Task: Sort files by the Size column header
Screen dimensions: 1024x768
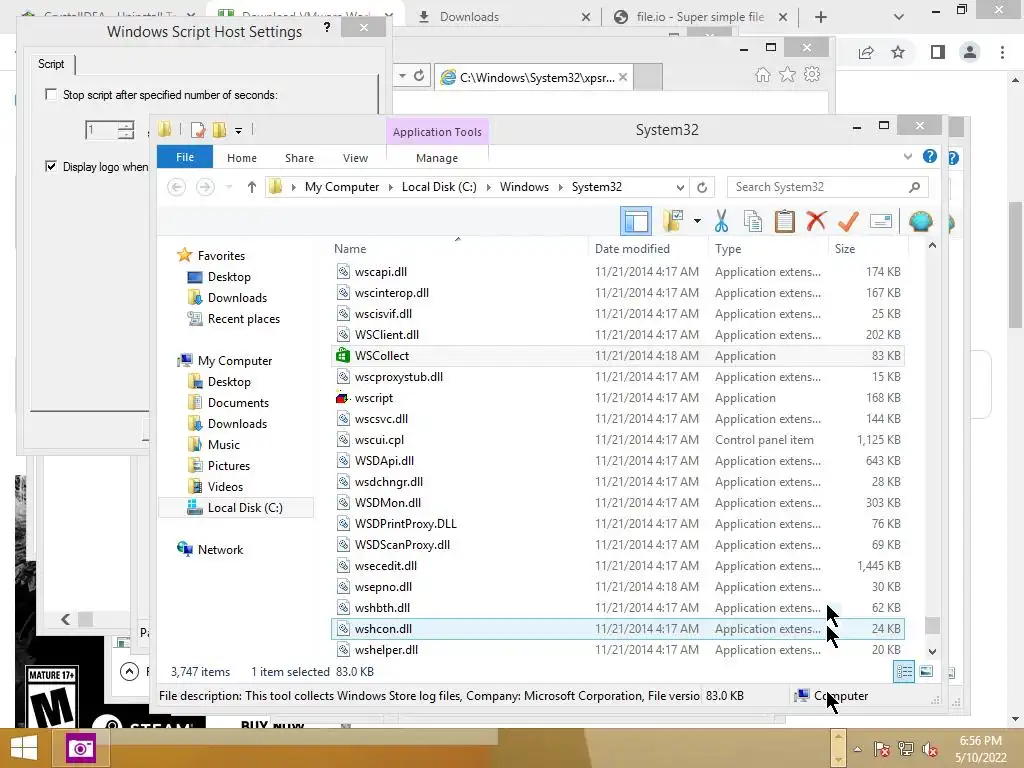Action: pos(867,249)
